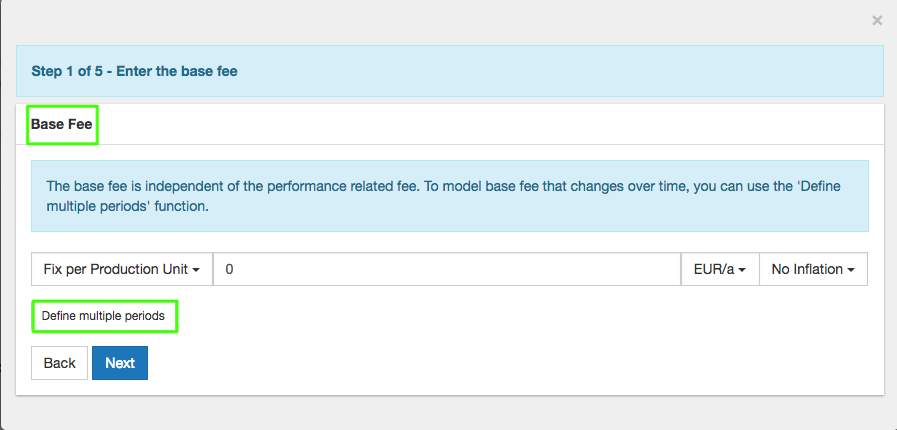Change the currency unit from EUR/a
Image resolution: width=897 pixels, height=430 pixels.
[x=720, y=270]
